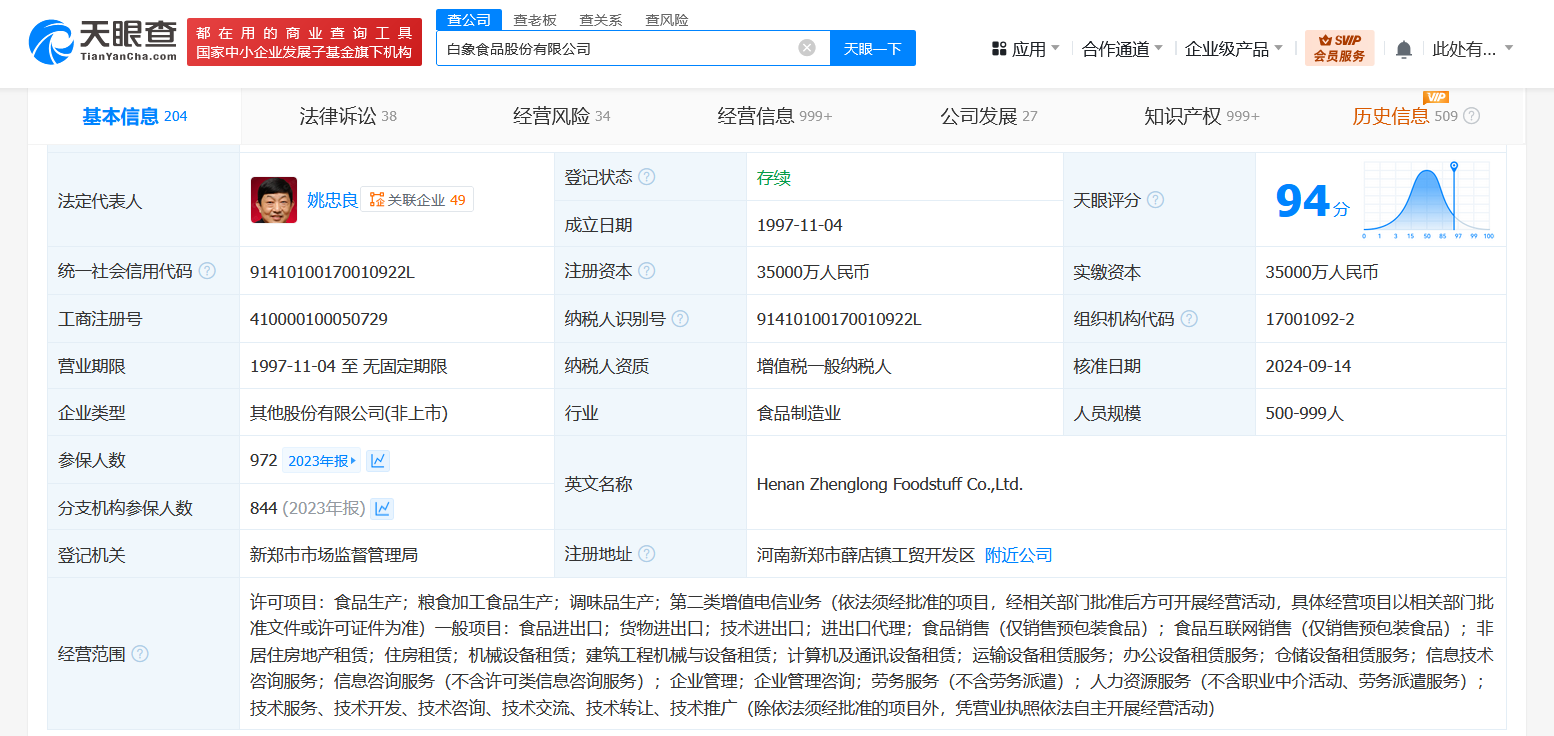The height and width of the screenshot is (736, 1554).
Task: Open the 2023年报 year selector
Action: [322, 461]
